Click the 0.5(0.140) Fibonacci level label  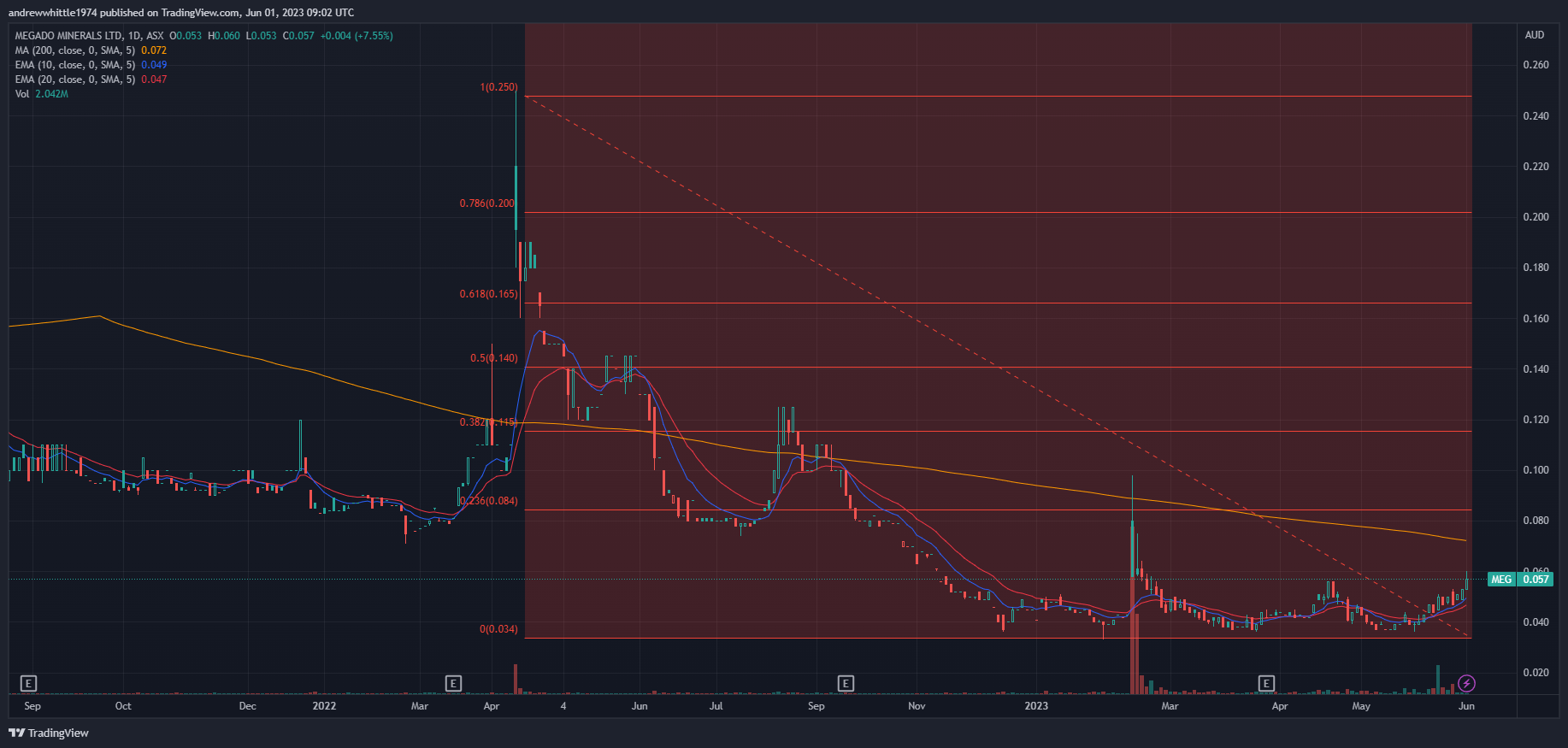click(x=493, y=358)
